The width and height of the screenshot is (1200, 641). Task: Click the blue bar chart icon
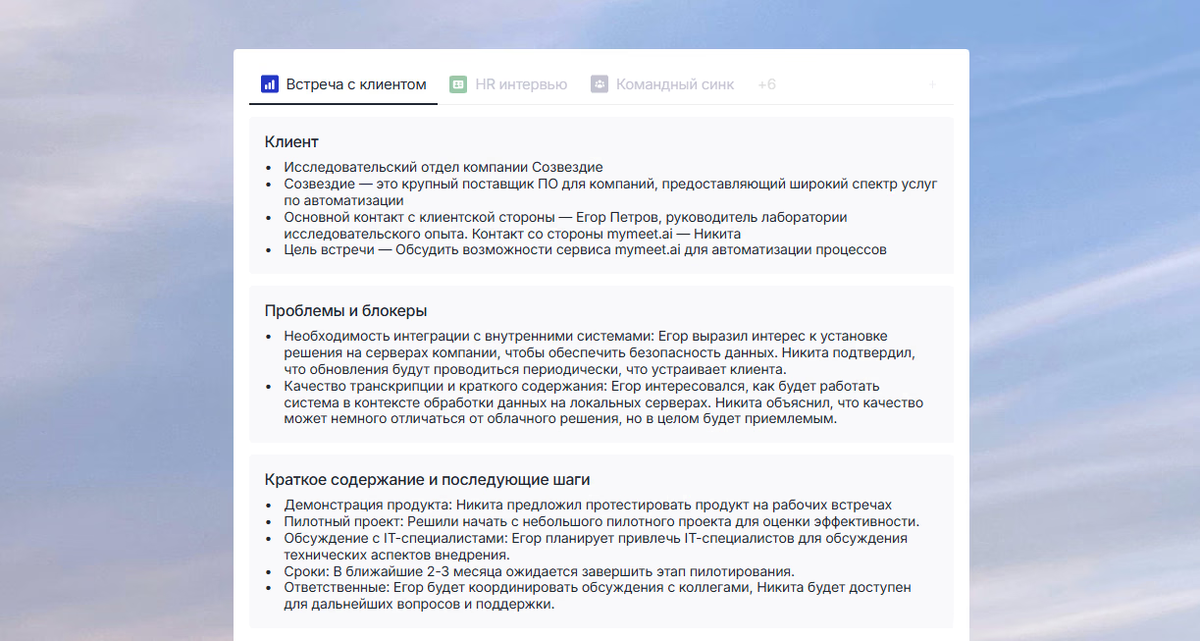point(269,85)
